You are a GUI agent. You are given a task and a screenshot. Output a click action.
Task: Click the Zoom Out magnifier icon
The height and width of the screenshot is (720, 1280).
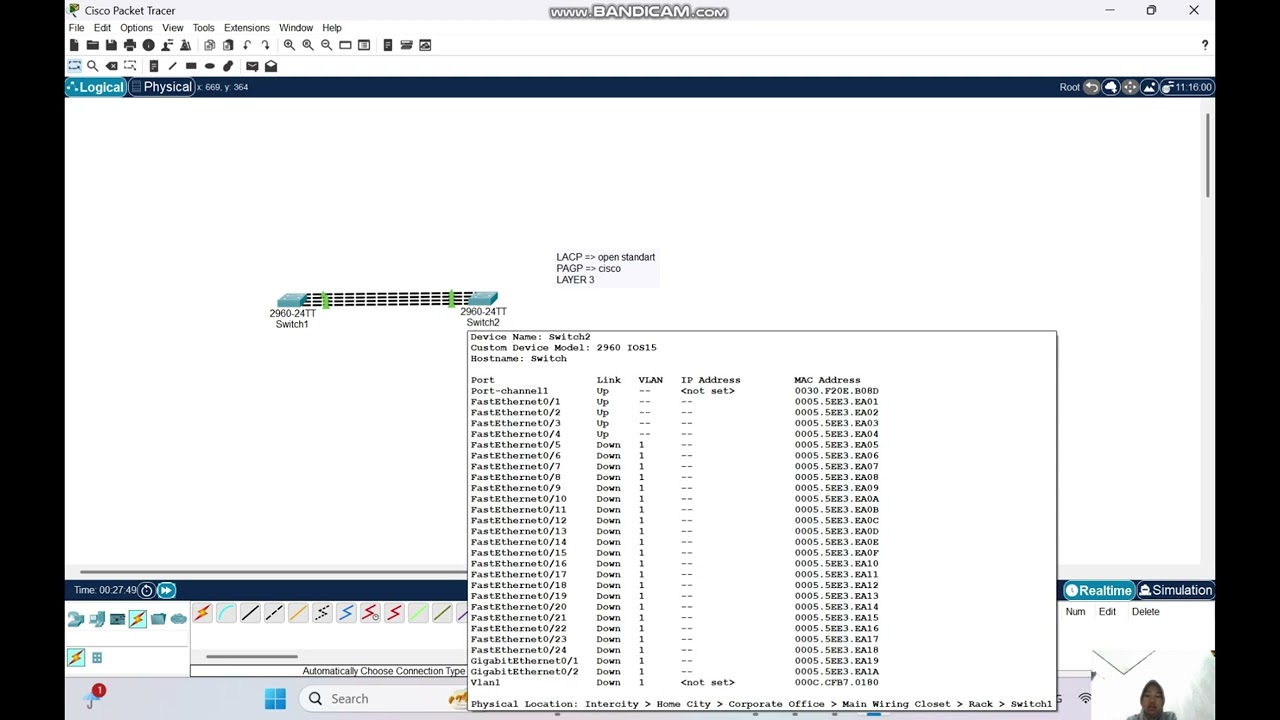click(326, 45)
